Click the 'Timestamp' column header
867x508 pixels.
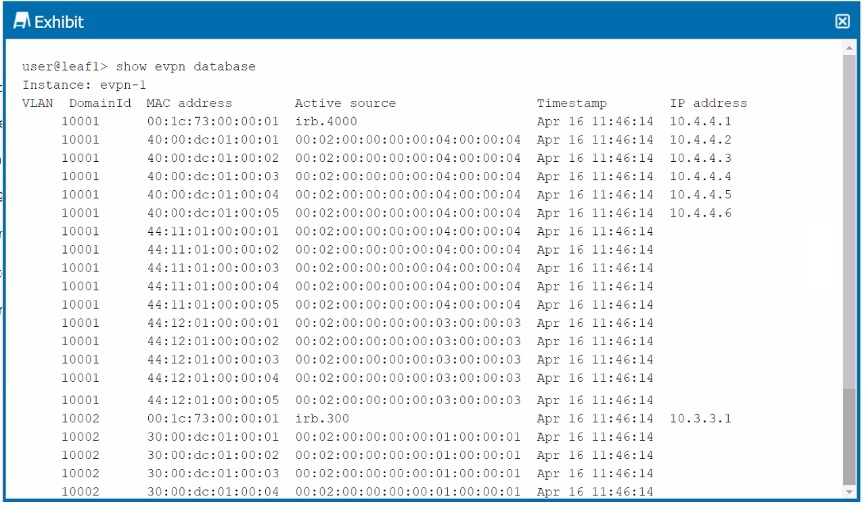(571, 103)
